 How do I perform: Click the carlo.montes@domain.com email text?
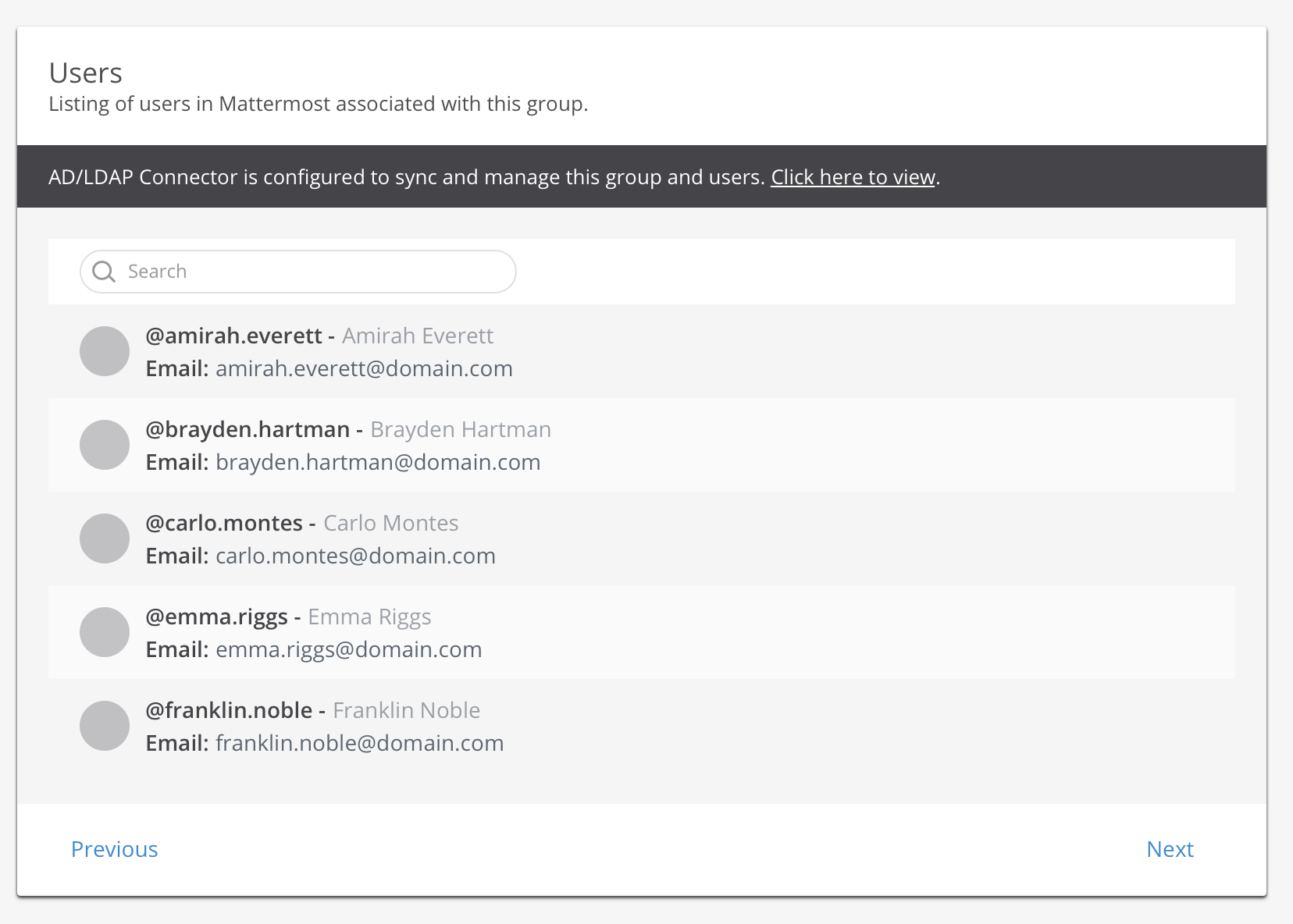(355, 556)
